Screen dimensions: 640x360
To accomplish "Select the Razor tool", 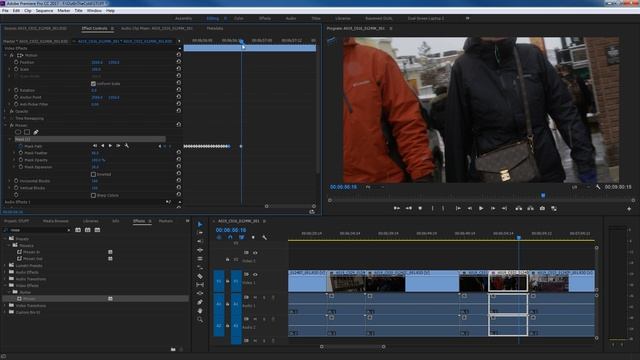I will coord(200,276).
